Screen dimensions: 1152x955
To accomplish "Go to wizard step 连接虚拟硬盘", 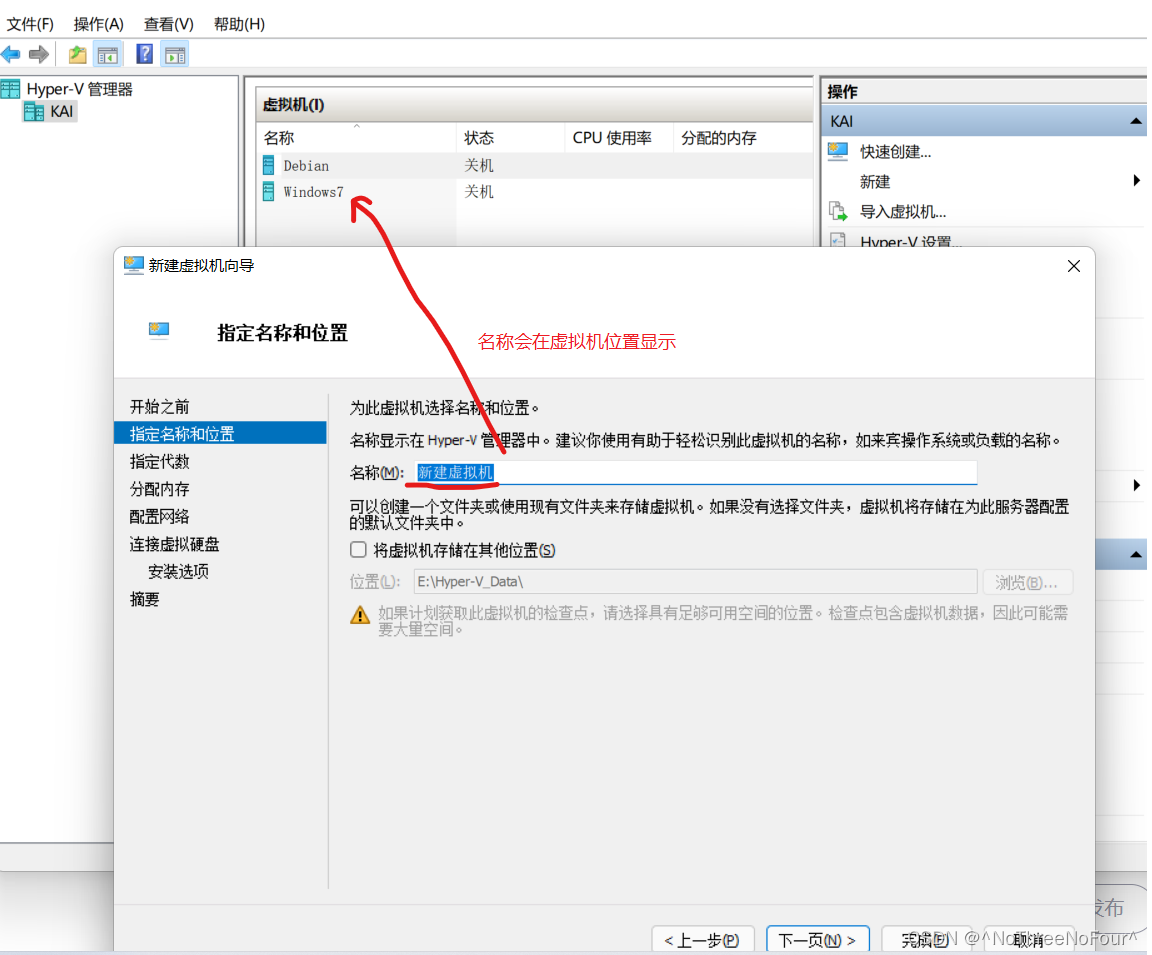I will [174, 544].
